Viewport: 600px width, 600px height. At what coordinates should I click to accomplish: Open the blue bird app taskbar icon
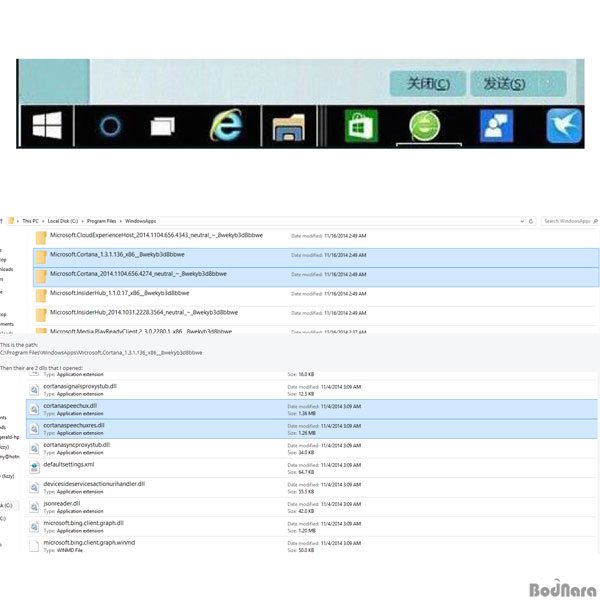[x=564, y=126]
